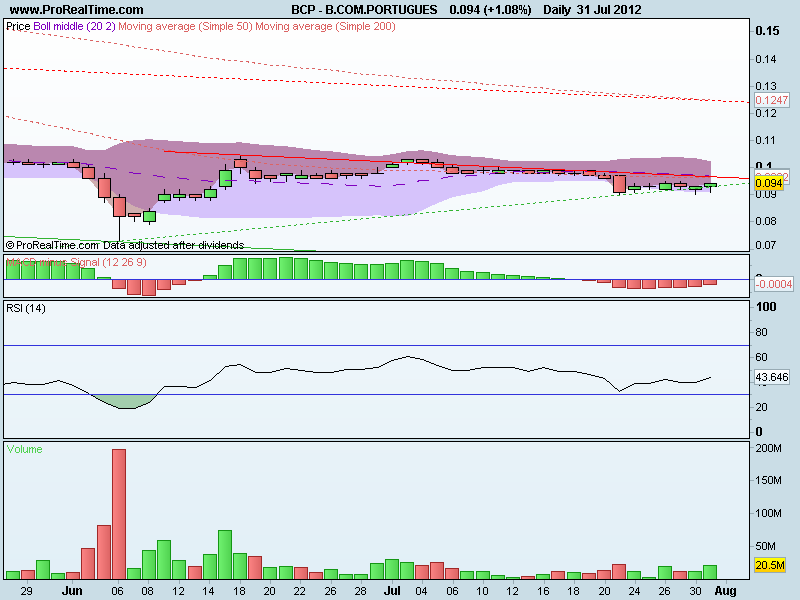Click the Daily 31 Jul 2012 label
The height and width of the screenshot is (600, 800).
click(x=592, y=10)
